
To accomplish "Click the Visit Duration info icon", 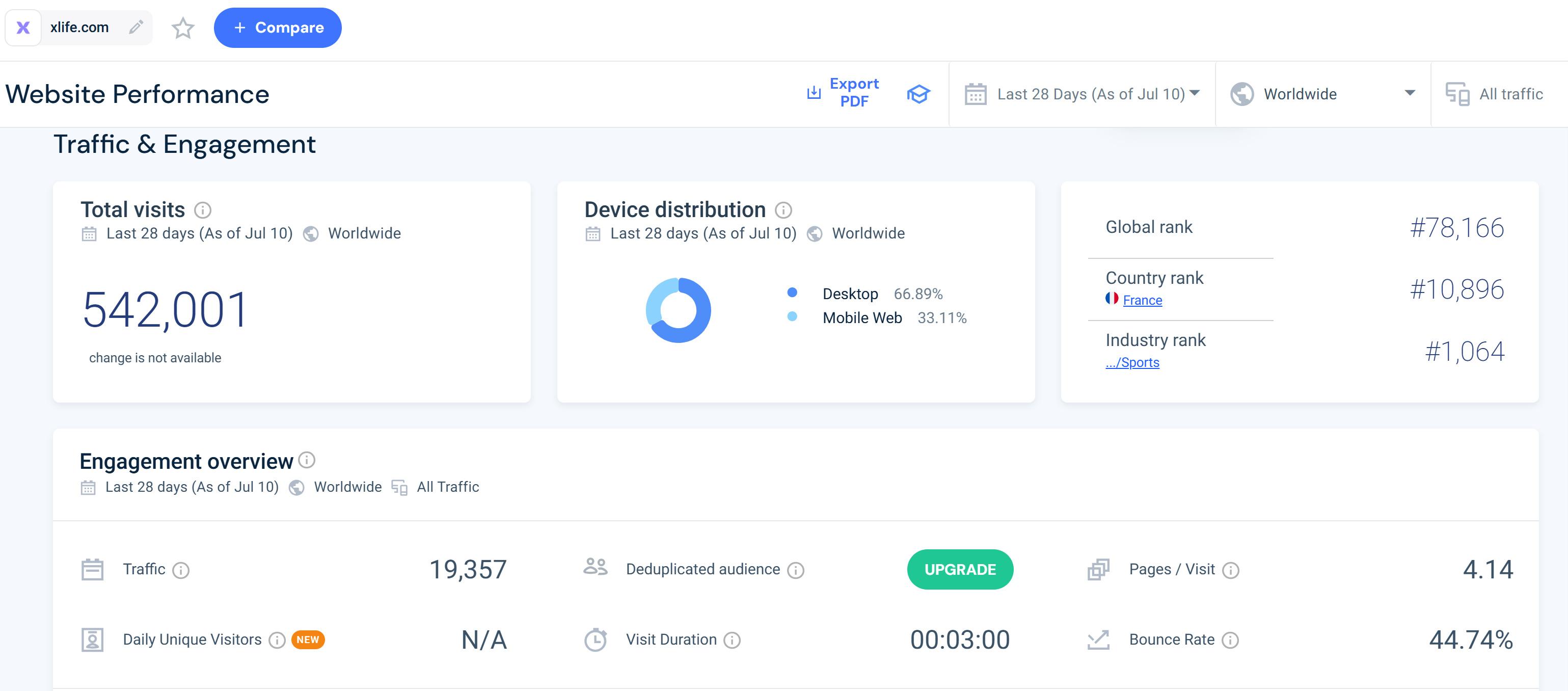I will (x=732, y=640).
